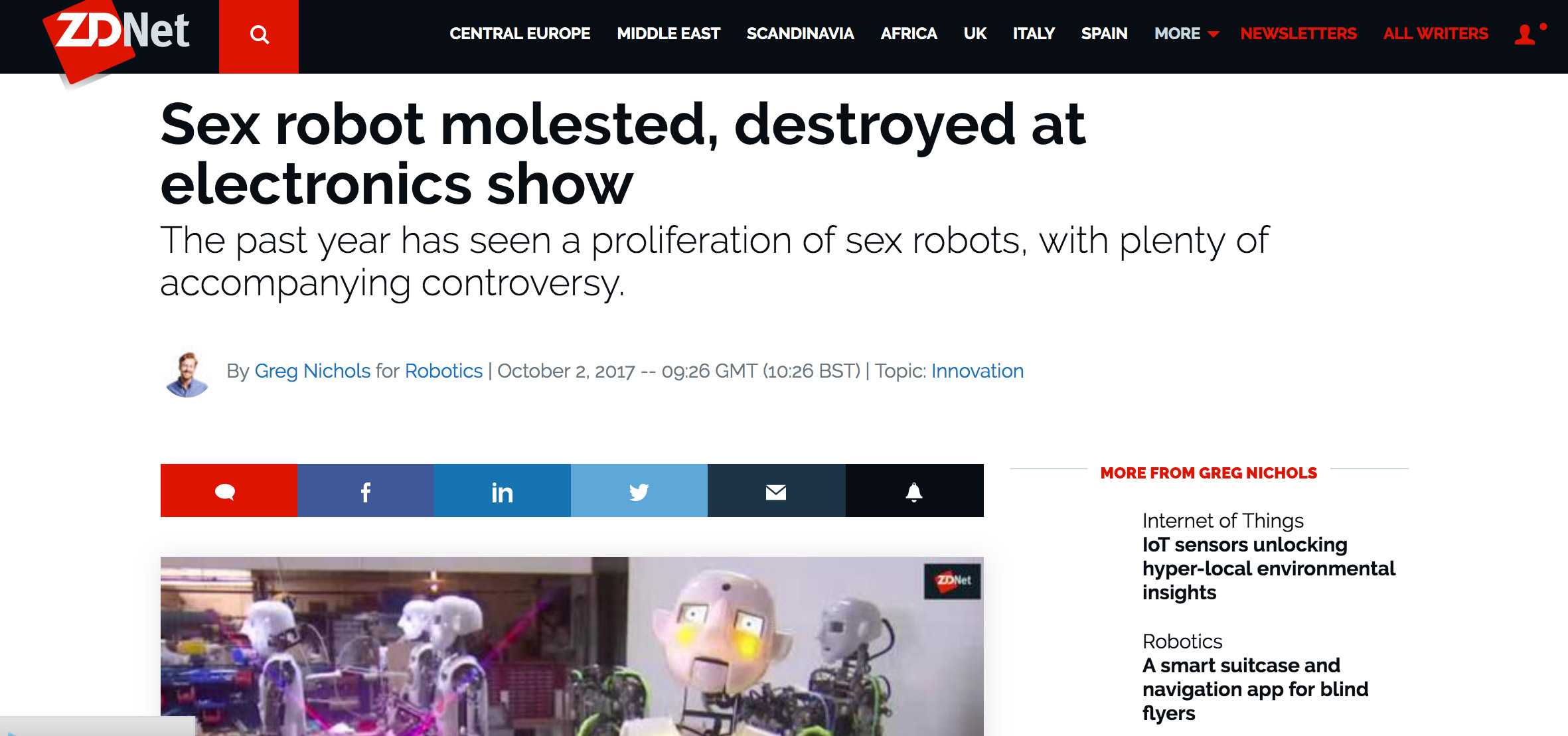
Task: Email the article using the envelope icon
Action: tap(776, 490)
